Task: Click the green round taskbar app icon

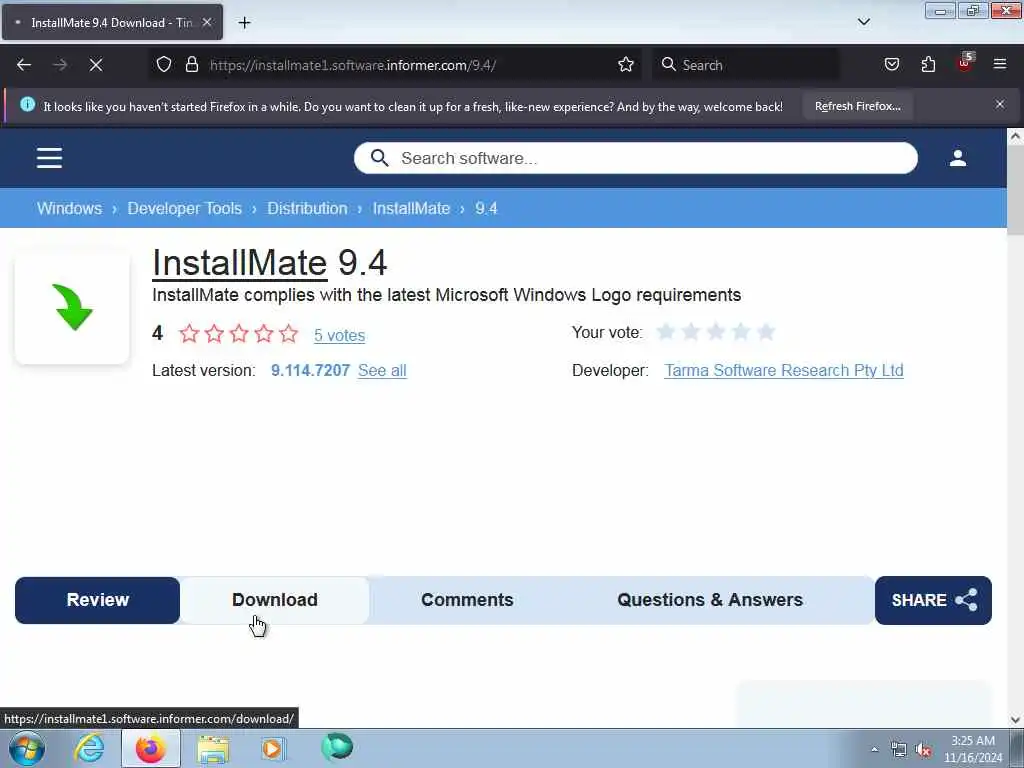Action: point(337,747)
